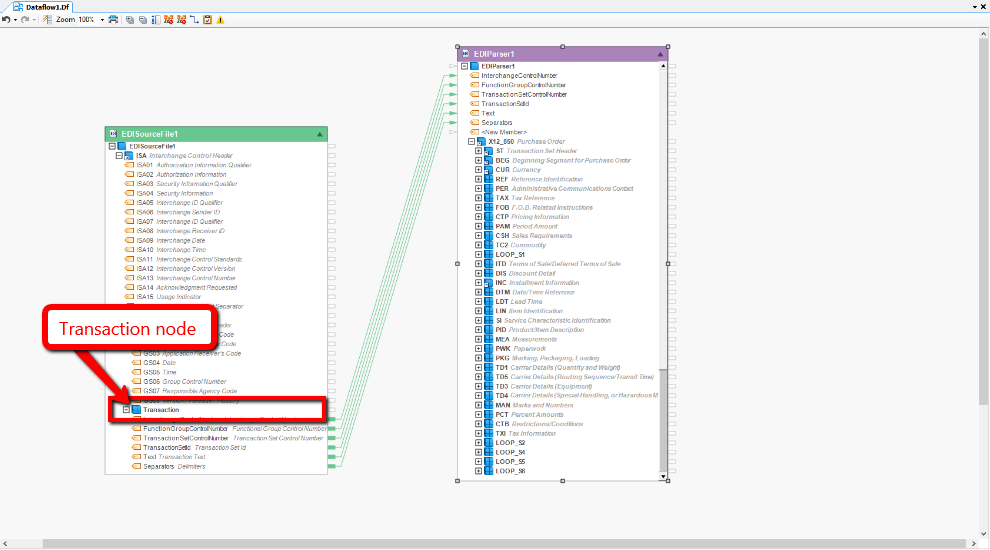
Task: Click the Undo arrow icon
Action: (x=6, y=20)
